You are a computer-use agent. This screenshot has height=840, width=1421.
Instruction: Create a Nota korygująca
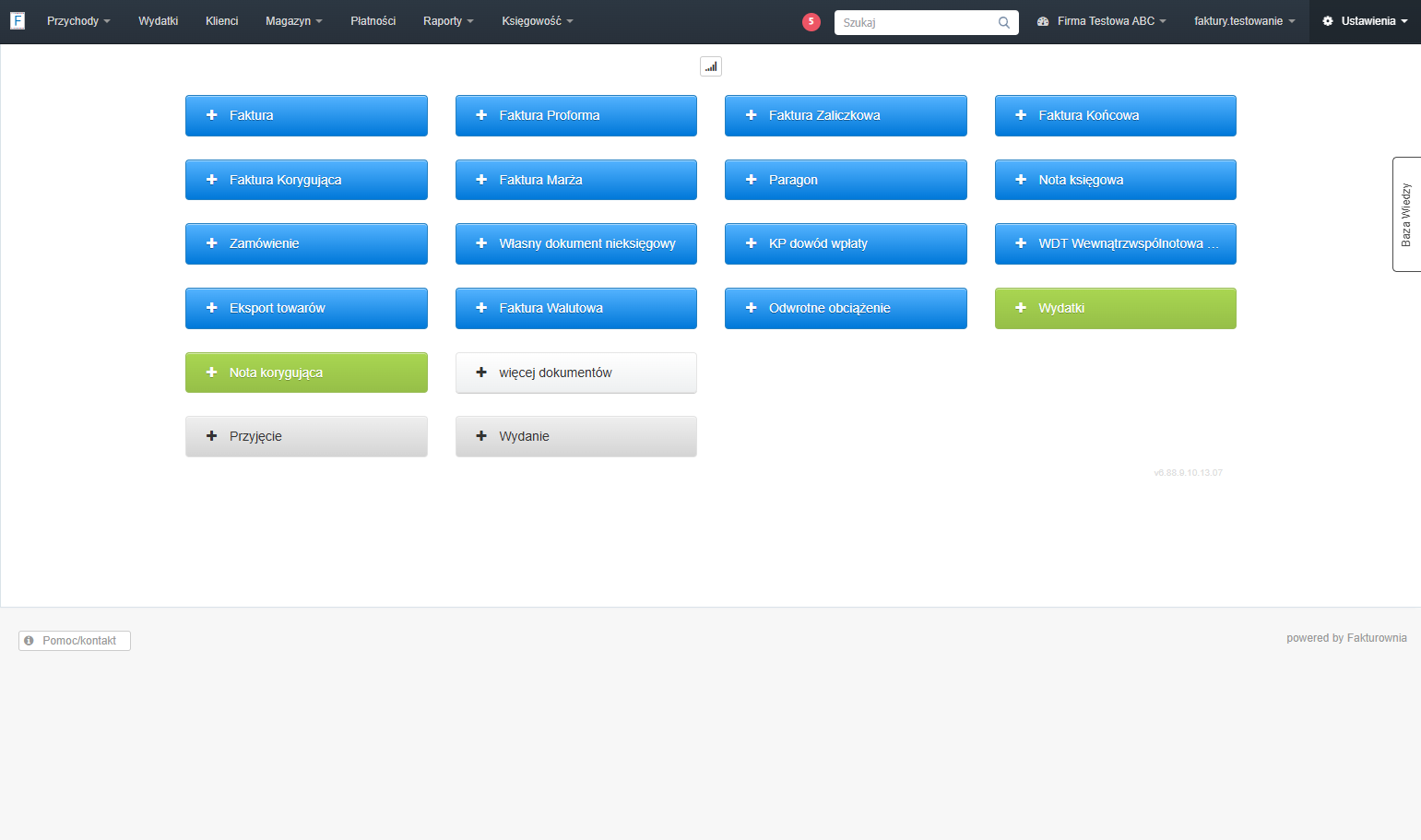click(x=306, y=373)
